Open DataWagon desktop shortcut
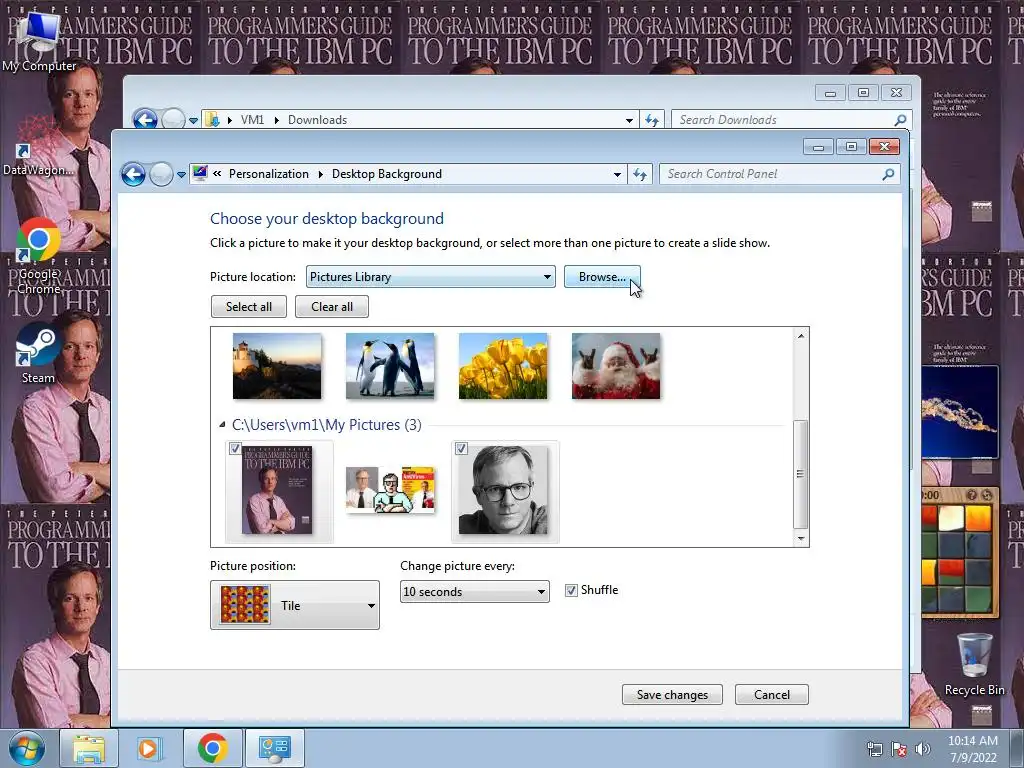The image size is (1024, 768). 38,147
